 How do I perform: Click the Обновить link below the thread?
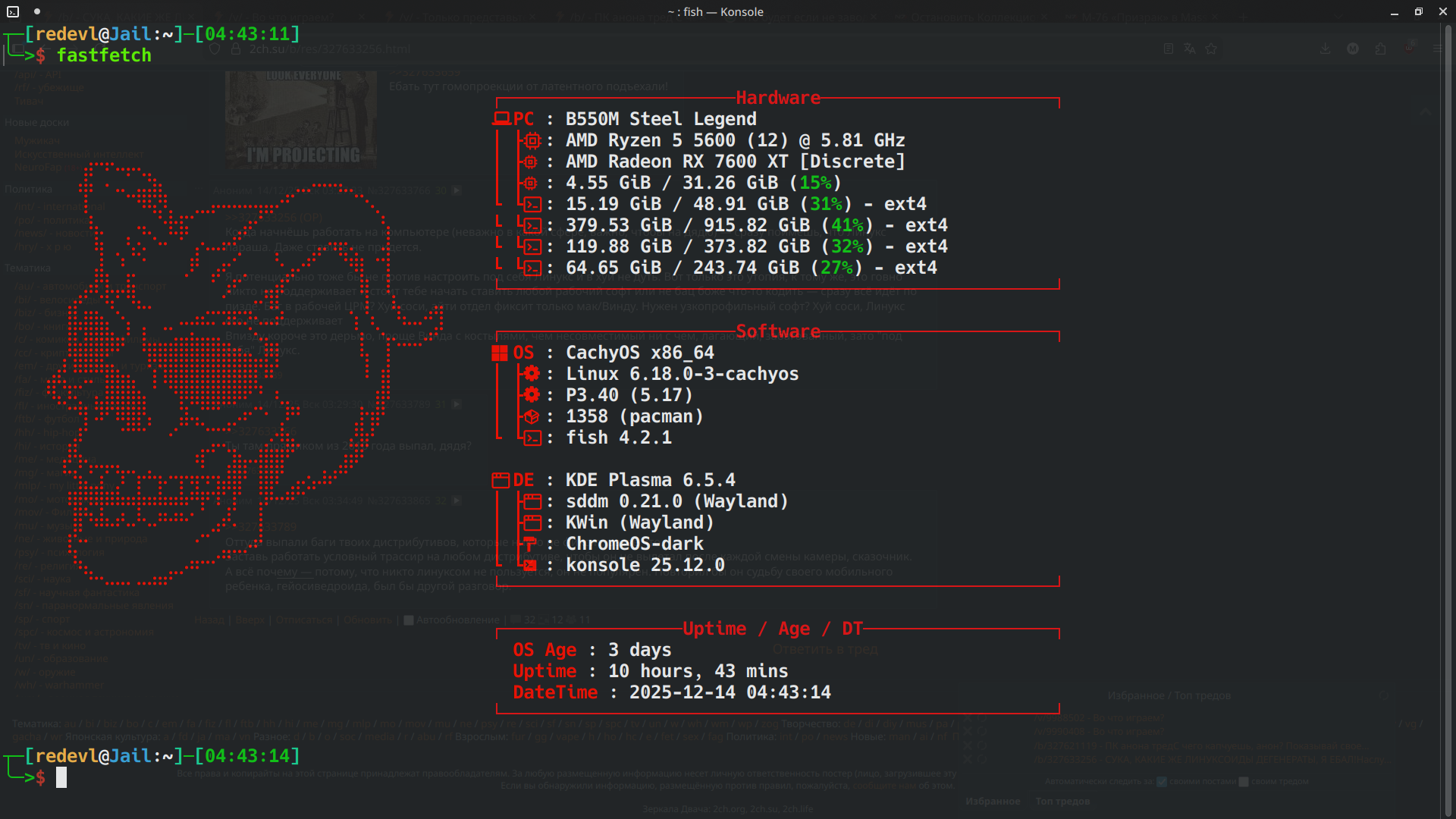(x=367, y=620)
